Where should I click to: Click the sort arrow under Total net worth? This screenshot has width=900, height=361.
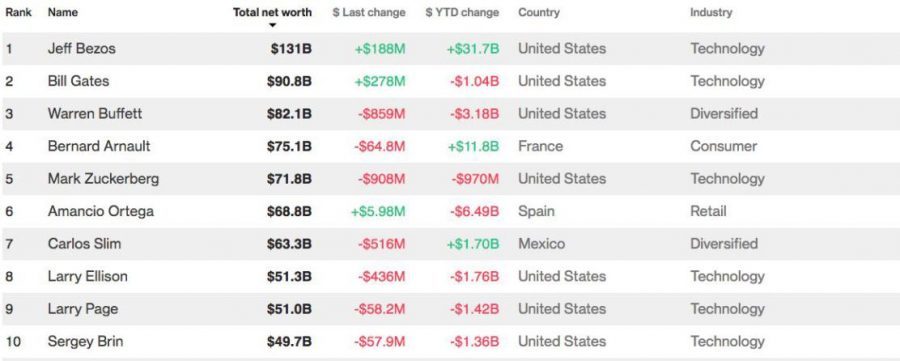(273, 25)
